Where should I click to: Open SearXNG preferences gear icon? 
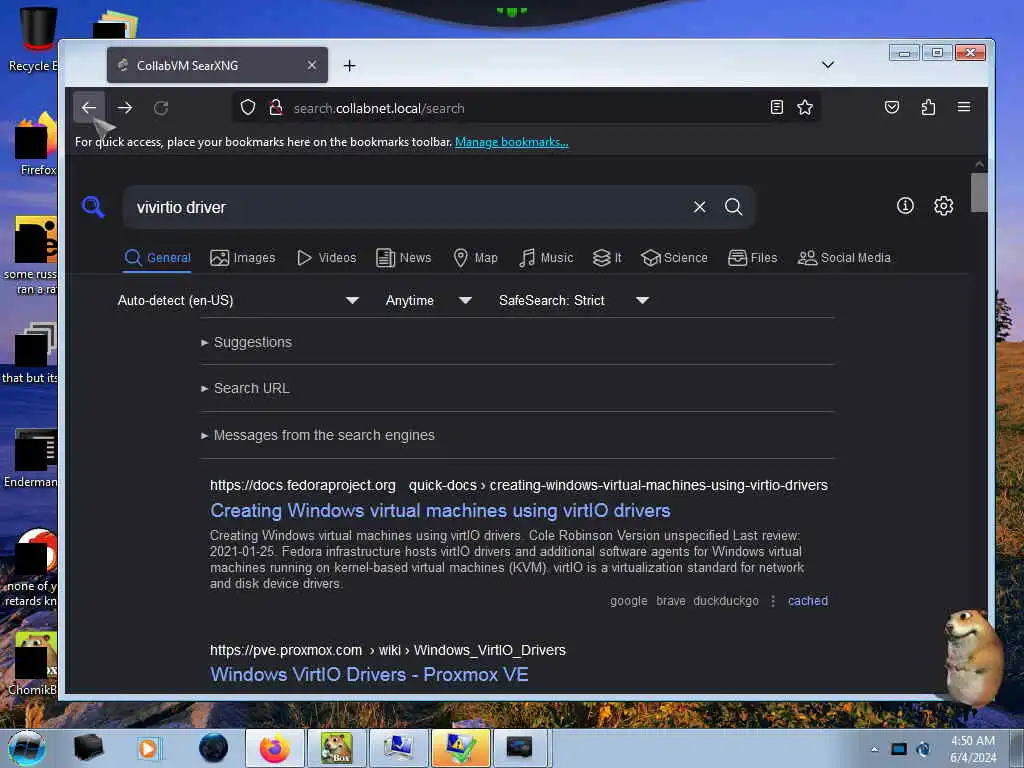point(944,206)
